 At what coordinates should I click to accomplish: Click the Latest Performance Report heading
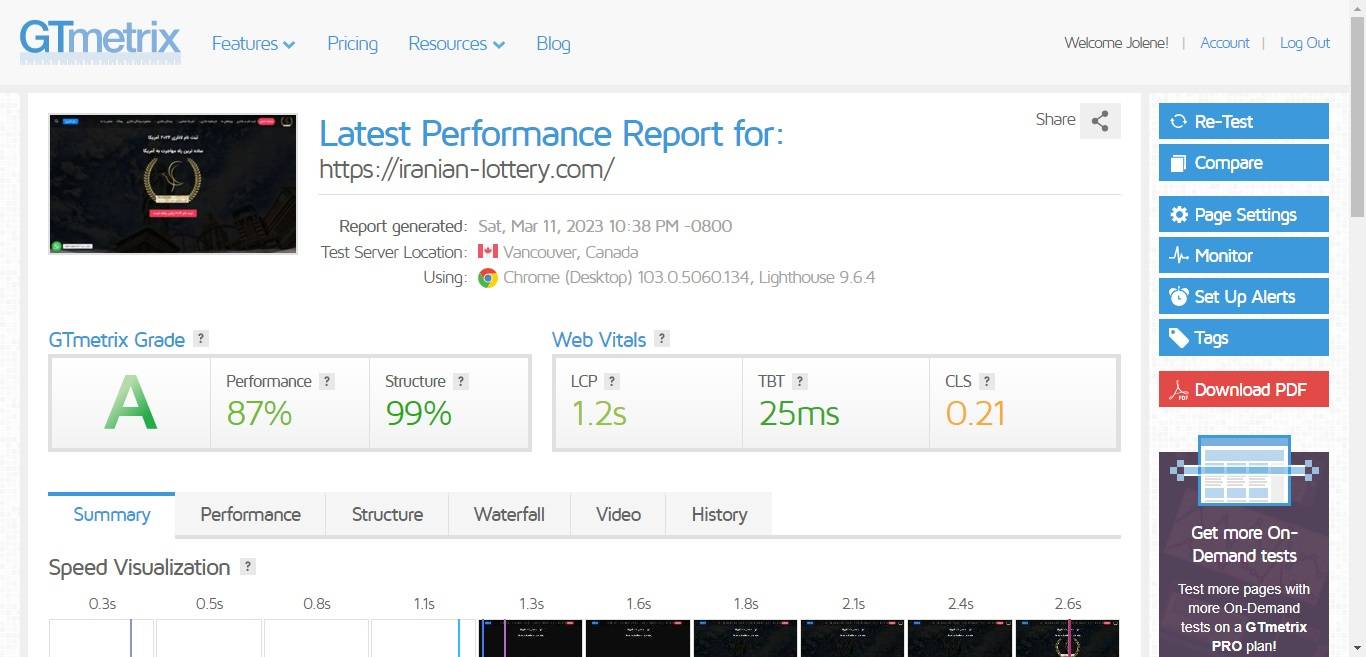pyautogui.click(x=551, y=133)
